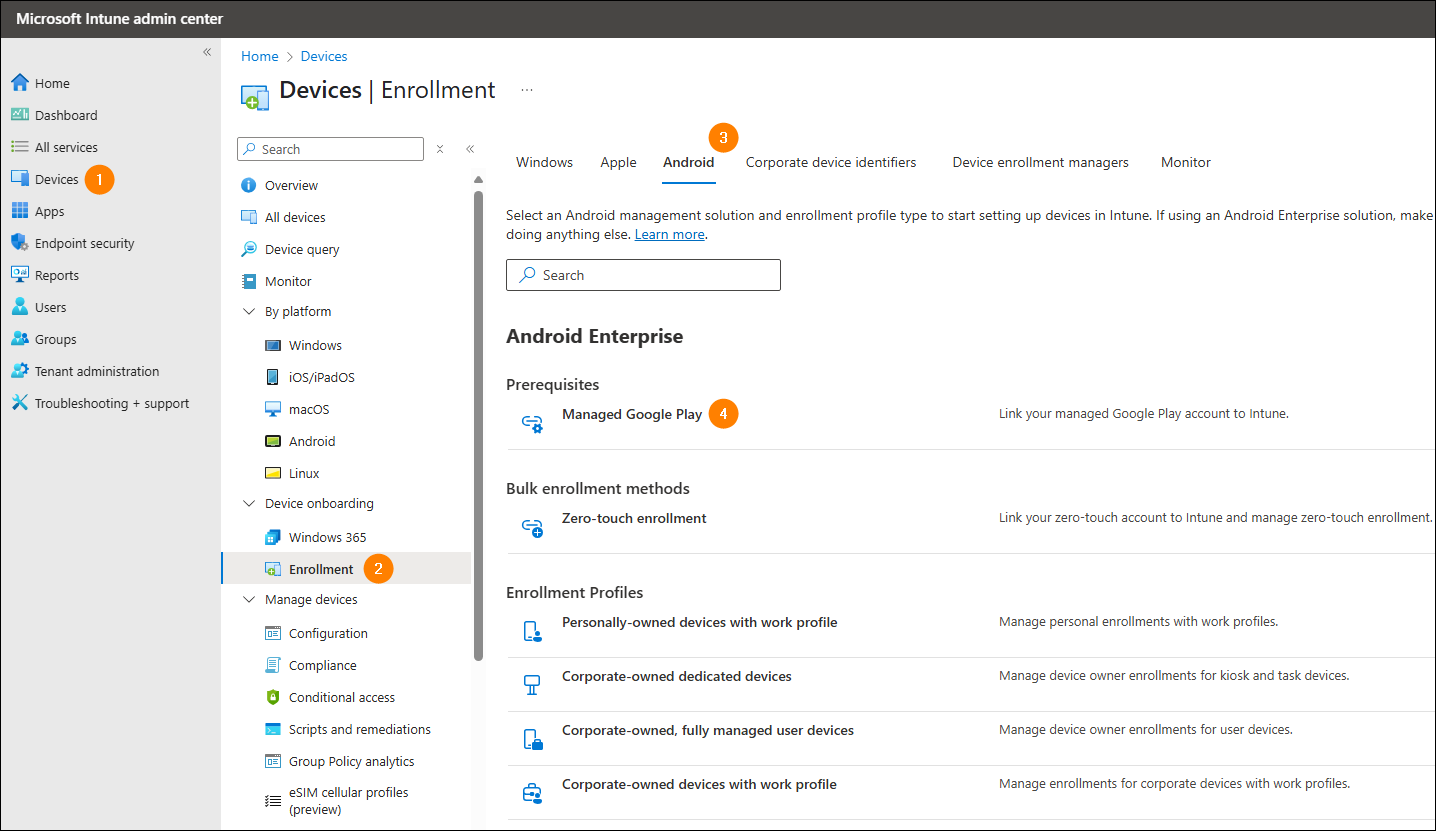
Task: Switch to the Apple tab
Action: [x=618, y=162]
